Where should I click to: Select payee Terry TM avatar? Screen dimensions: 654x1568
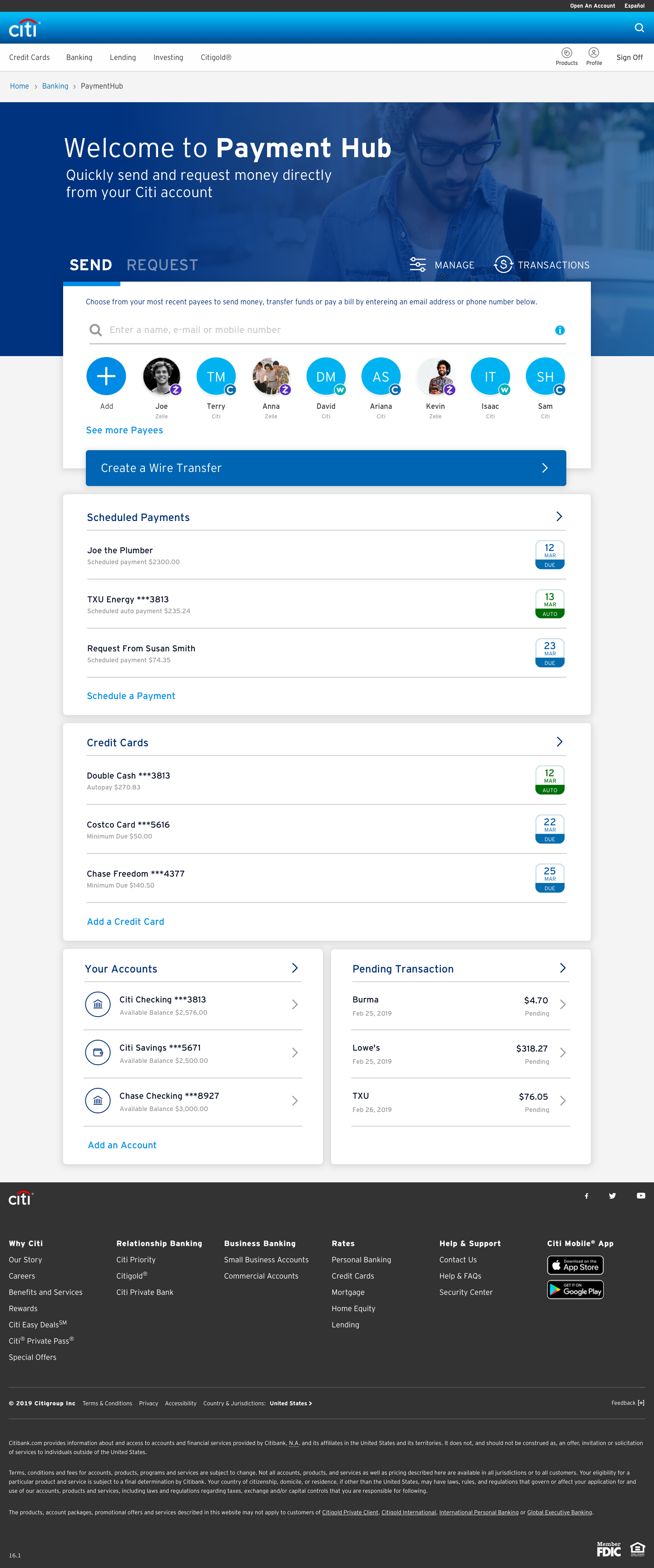(x=216, y=376)
